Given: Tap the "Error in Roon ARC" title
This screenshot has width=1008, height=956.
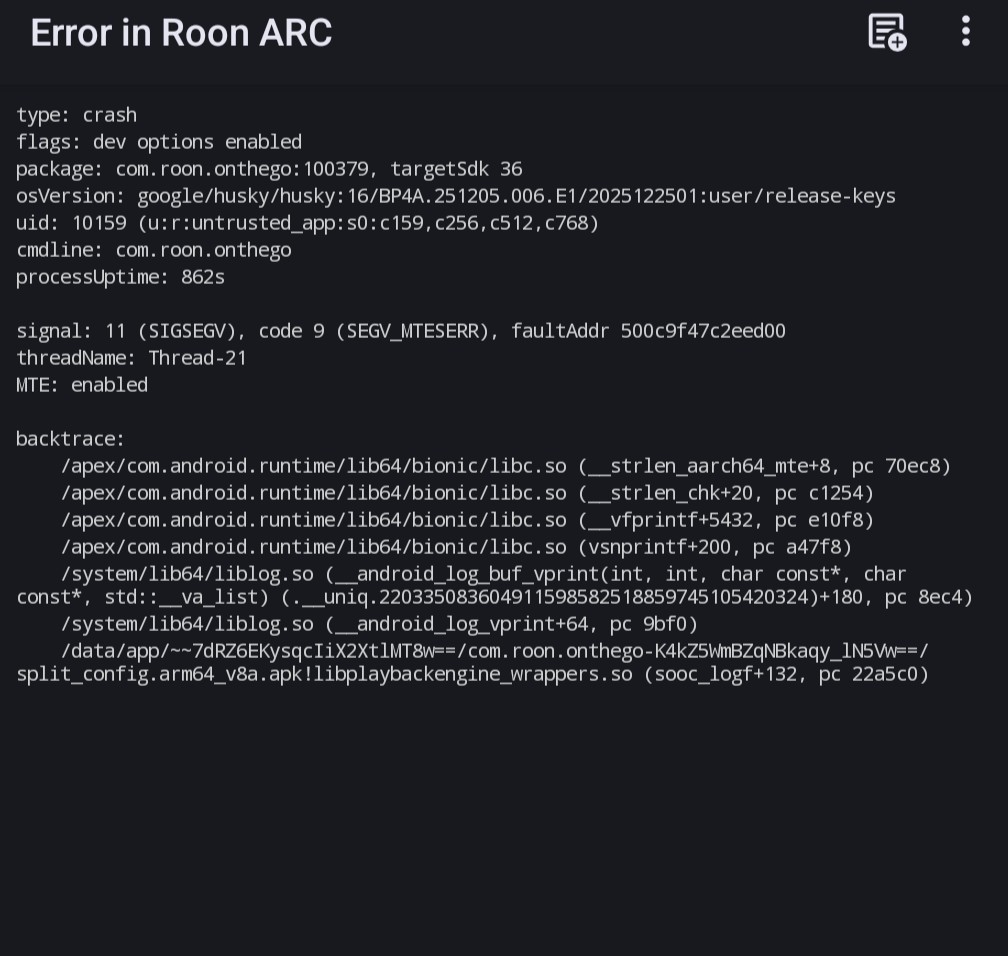Looking at the screenshot, I should click(x=181, y=33).
